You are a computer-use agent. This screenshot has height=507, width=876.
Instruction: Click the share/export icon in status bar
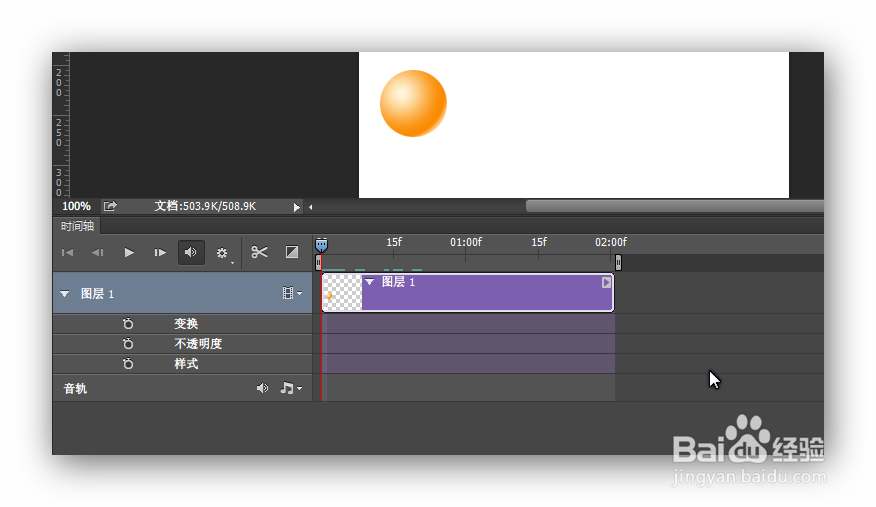pyautogui.click(x=110, y=206)
